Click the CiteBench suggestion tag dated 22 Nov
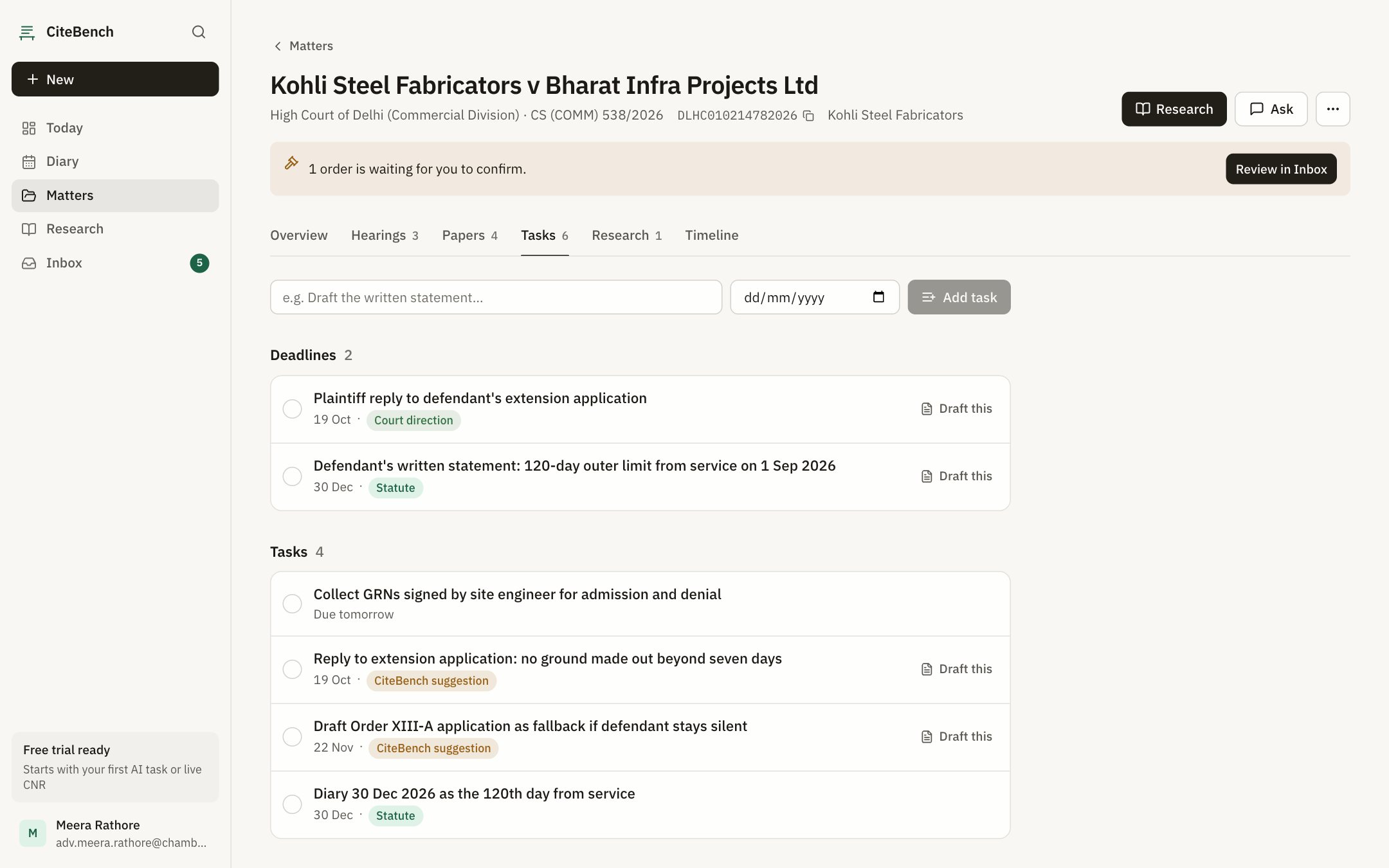The image size is (1389, 868). click(x=433, y=748)
